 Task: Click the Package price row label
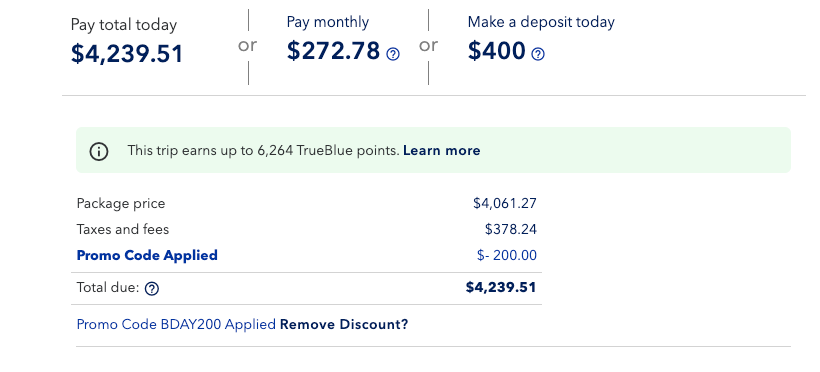tap(121, 203)
